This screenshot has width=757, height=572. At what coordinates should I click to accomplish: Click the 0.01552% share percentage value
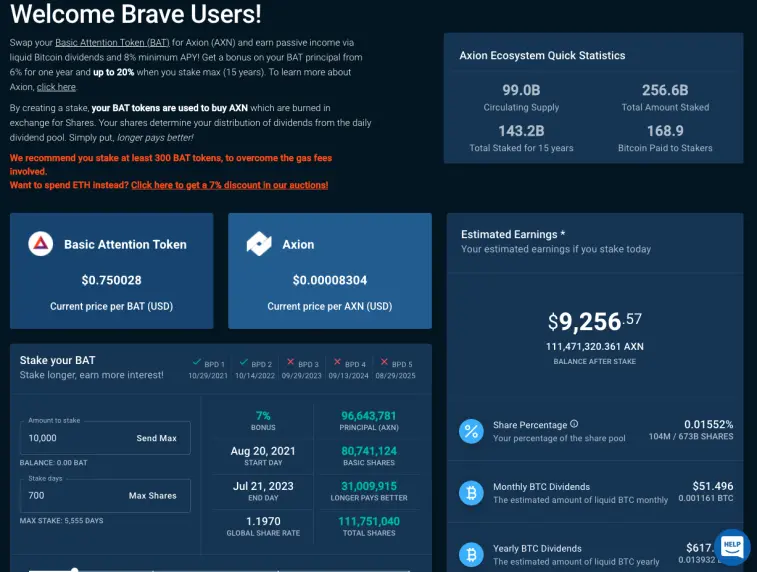708,424
